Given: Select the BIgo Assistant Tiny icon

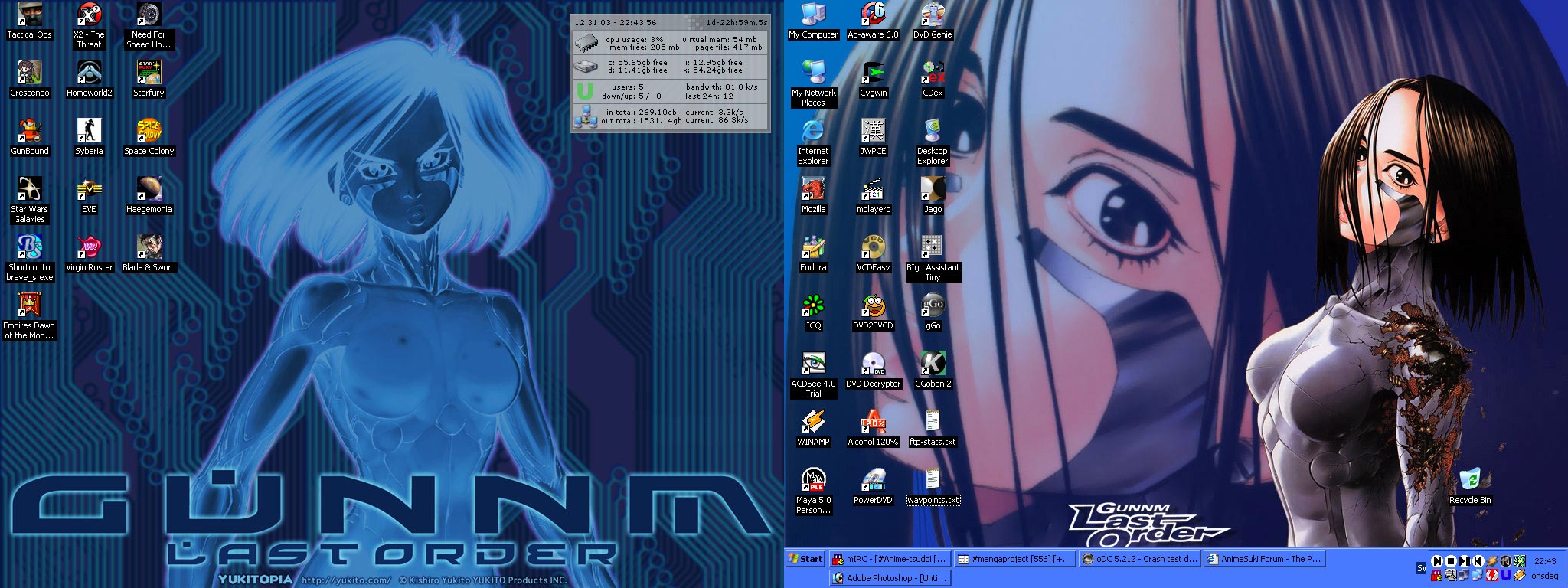Looking at the screenshot, I should point(933,258).
